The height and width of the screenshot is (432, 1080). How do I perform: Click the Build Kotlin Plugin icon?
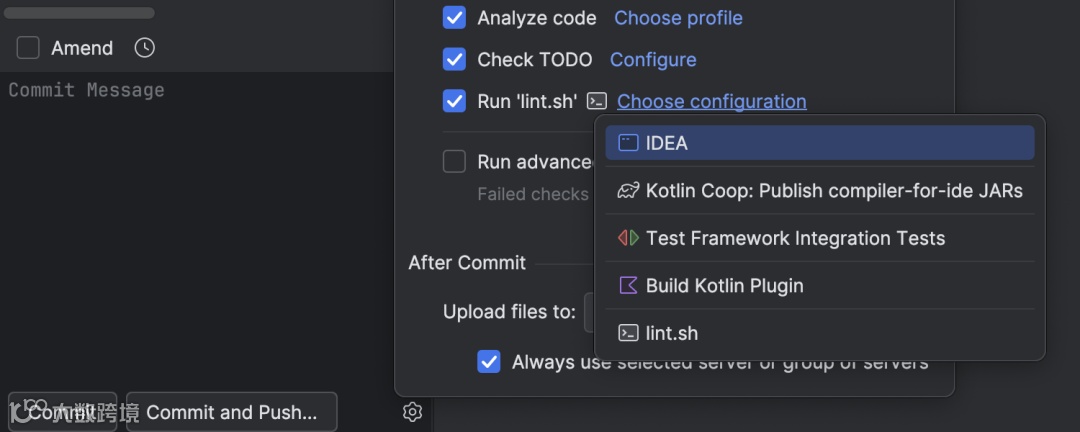[628, 286]
